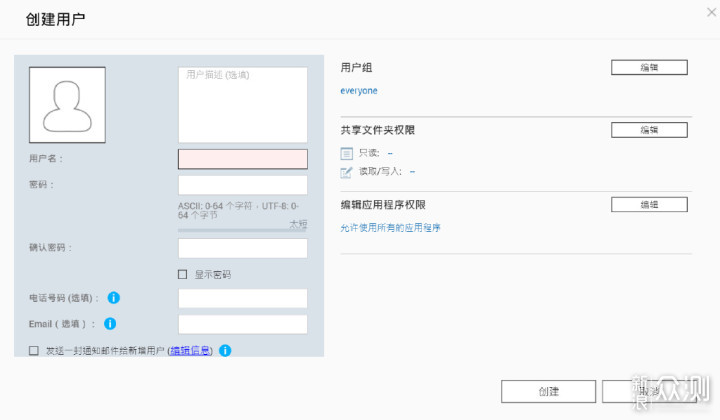Screen dimensions: 720x420
Task: Click the 读取/写入 read-write permission icon
Action: (347, 172)
